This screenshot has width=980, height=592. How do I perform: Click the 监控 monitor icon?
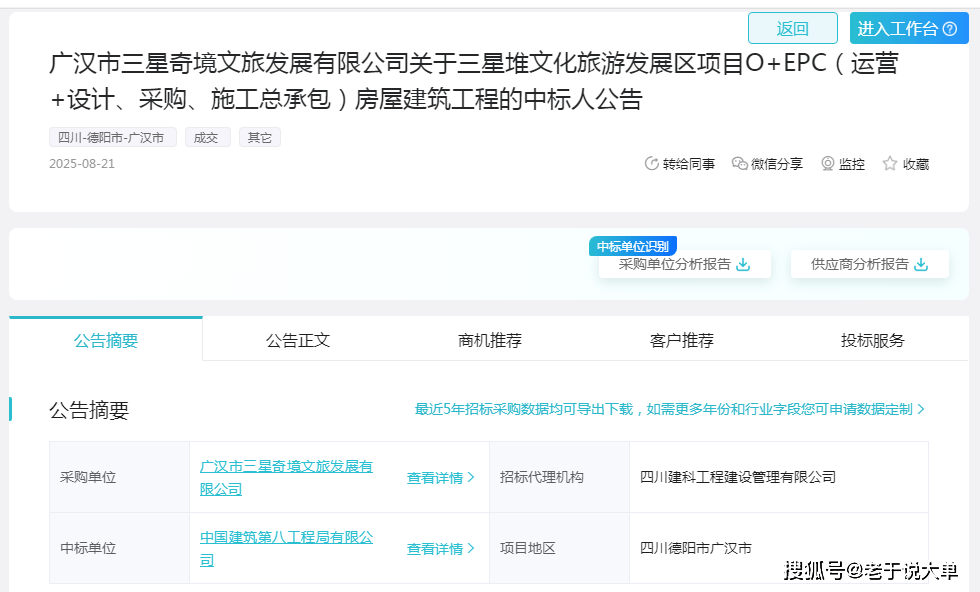828,164
